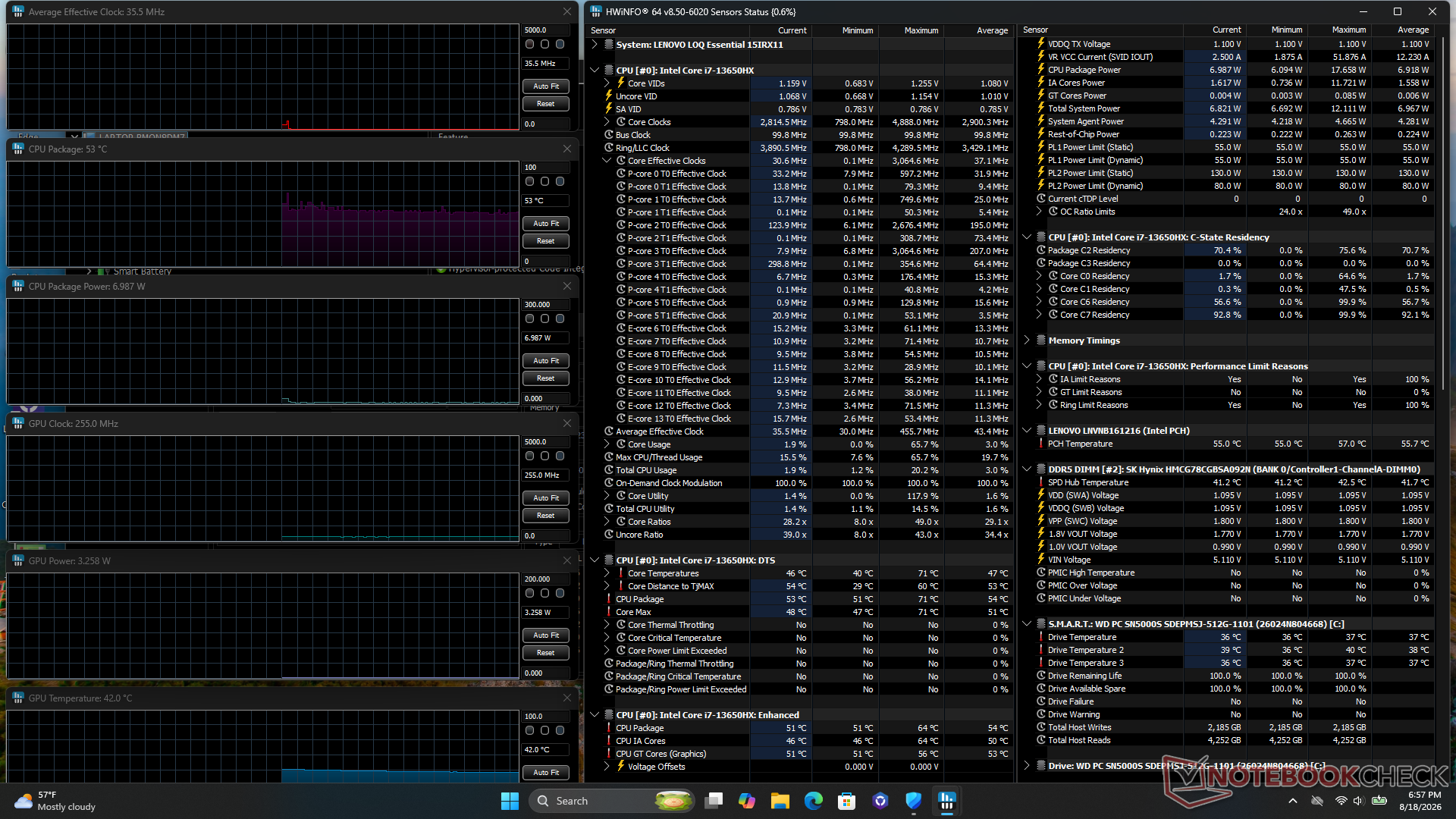Image resolution: width=1456 pixels, height=819 pixels.
Task: Click the 200.000 maximum field in GPU Power graph
Action: pos(546,579)
